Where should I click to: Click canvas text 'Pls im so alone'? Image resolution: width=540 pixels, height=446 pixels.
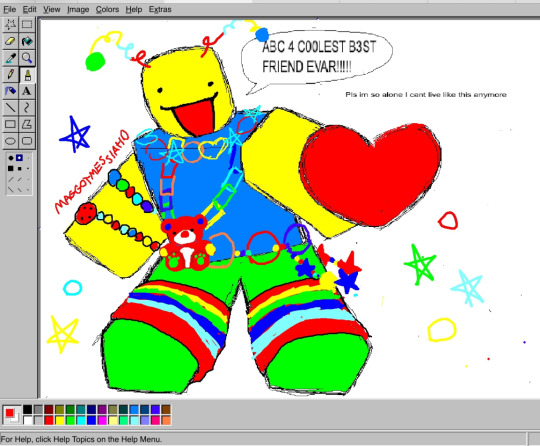pyautogui.click(x=374, y=94)
